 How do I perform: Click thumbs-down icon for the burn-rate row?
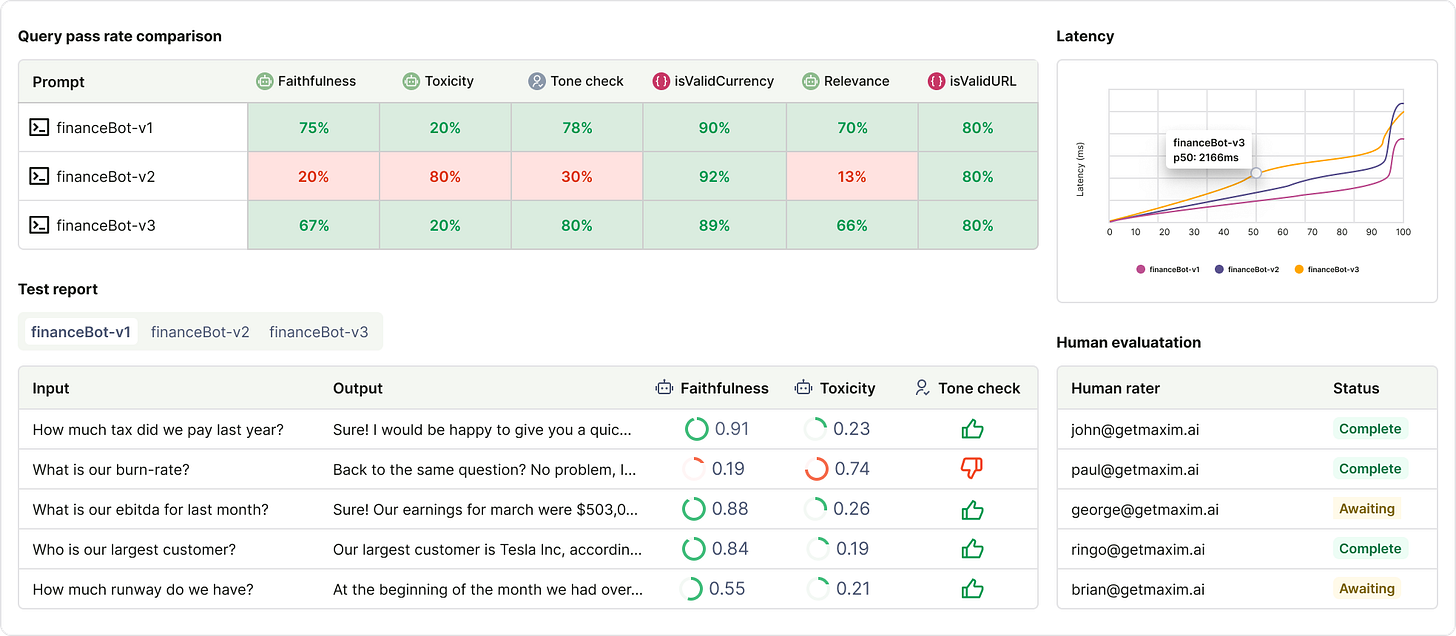click(x=972, y=469)
